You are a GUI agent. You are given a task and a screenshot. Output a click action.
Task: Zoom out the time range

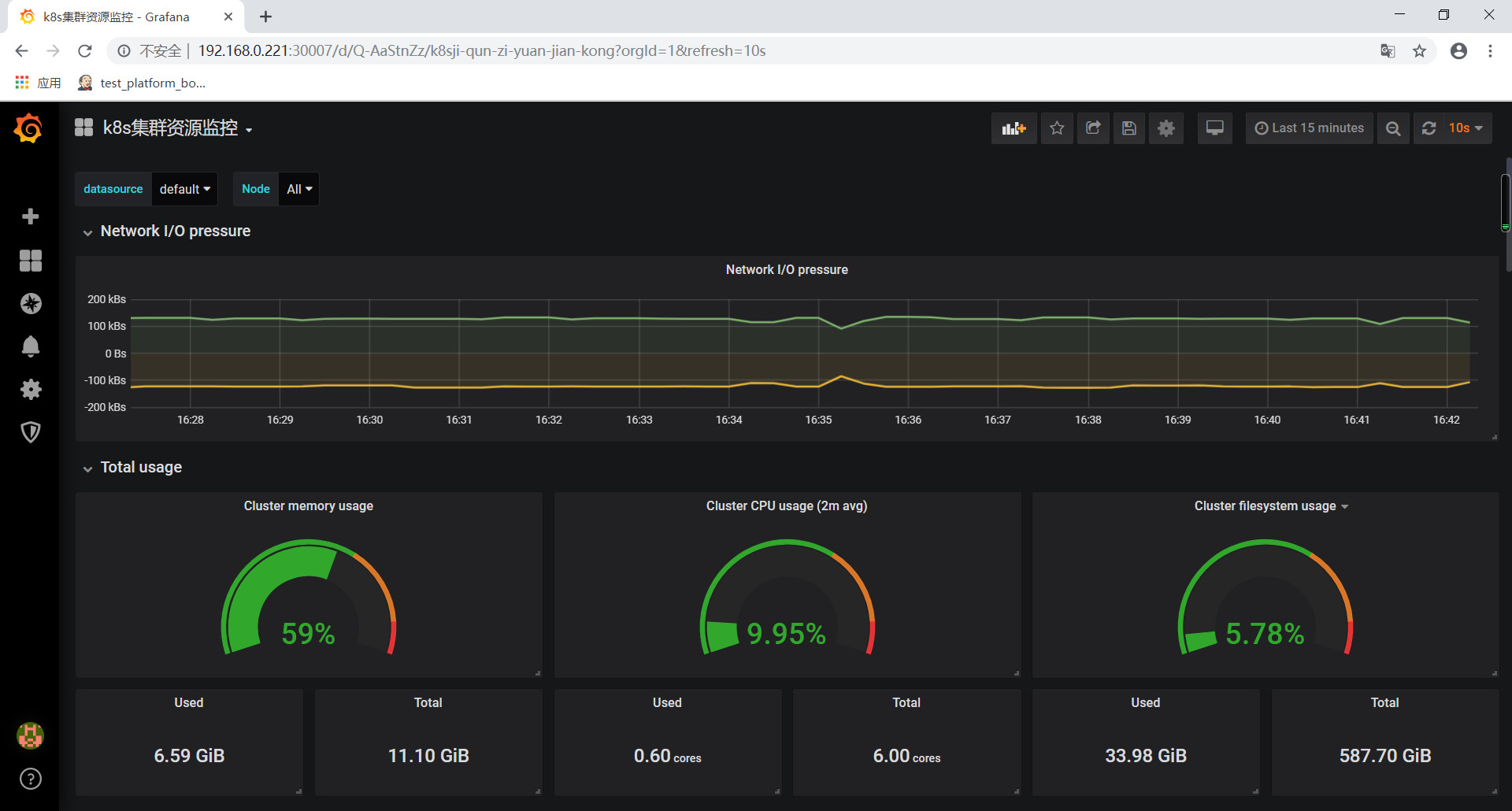(1393, 128)
